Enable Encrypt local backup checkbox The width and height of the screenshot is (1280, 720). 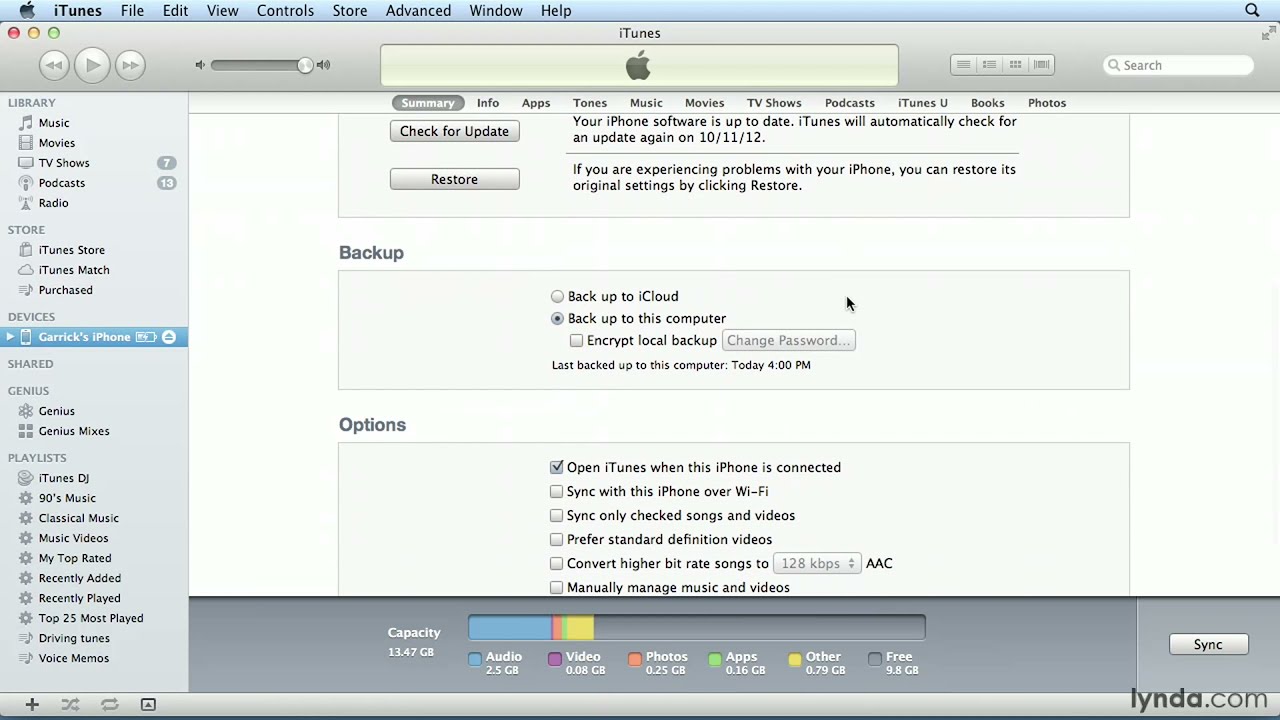point(576,340)
